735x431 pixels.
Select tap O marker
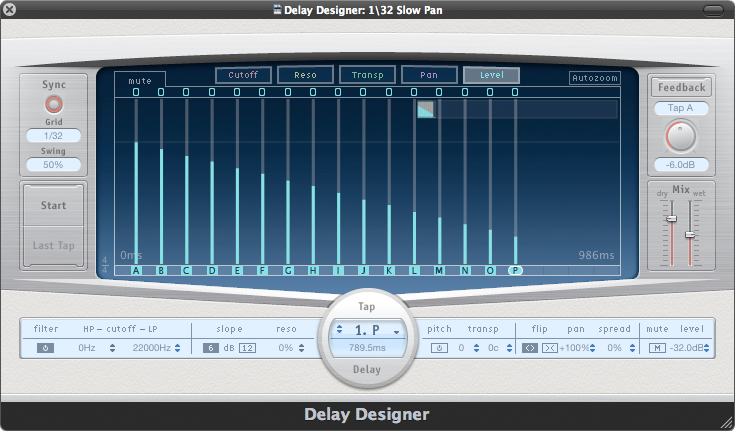click(x=490, y=271)
